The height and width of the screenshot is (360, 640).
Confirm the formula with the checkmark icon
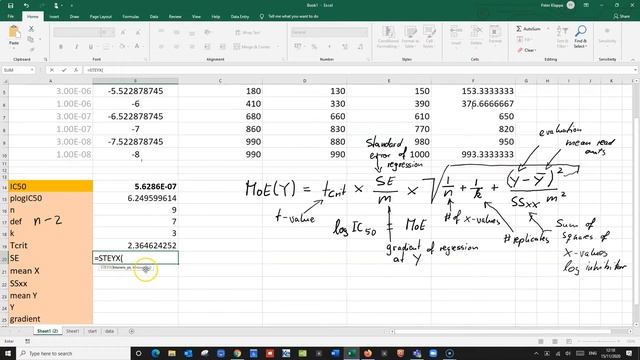tap(64, 70)
